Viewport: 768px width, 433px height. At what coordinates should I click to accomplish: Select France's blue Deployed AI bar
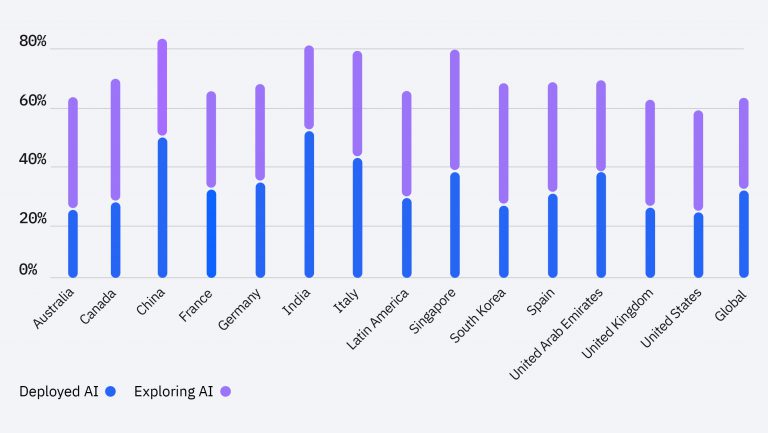click(211, 234)
